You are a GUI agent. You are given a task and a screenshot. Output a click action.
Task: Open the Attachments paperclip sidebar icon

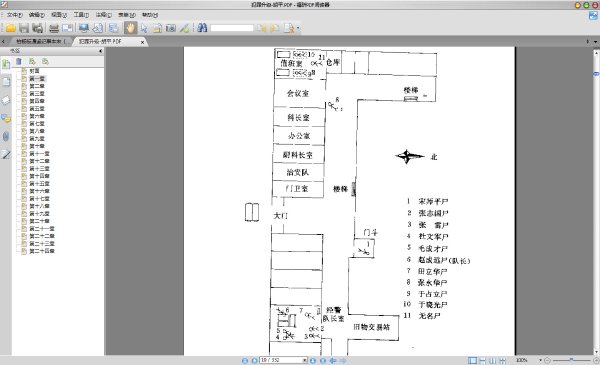[6, 136]
